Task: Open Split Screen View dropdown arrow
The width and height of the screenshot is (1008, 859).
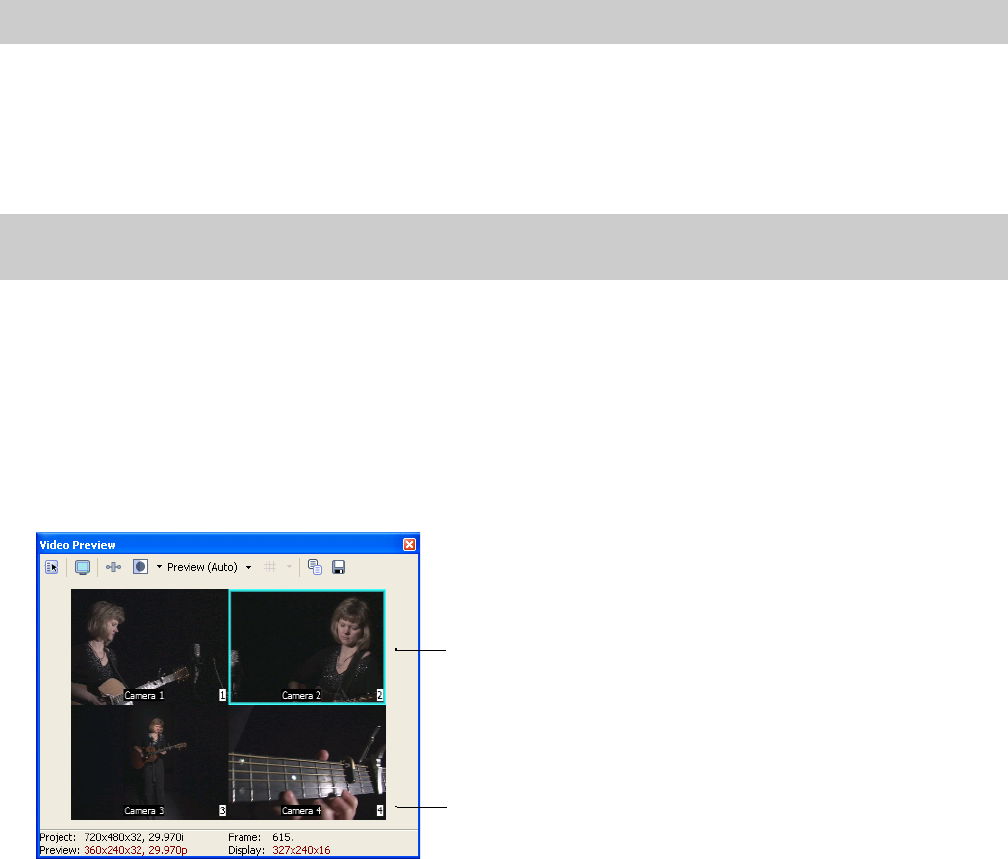Action: coord(159,566)
